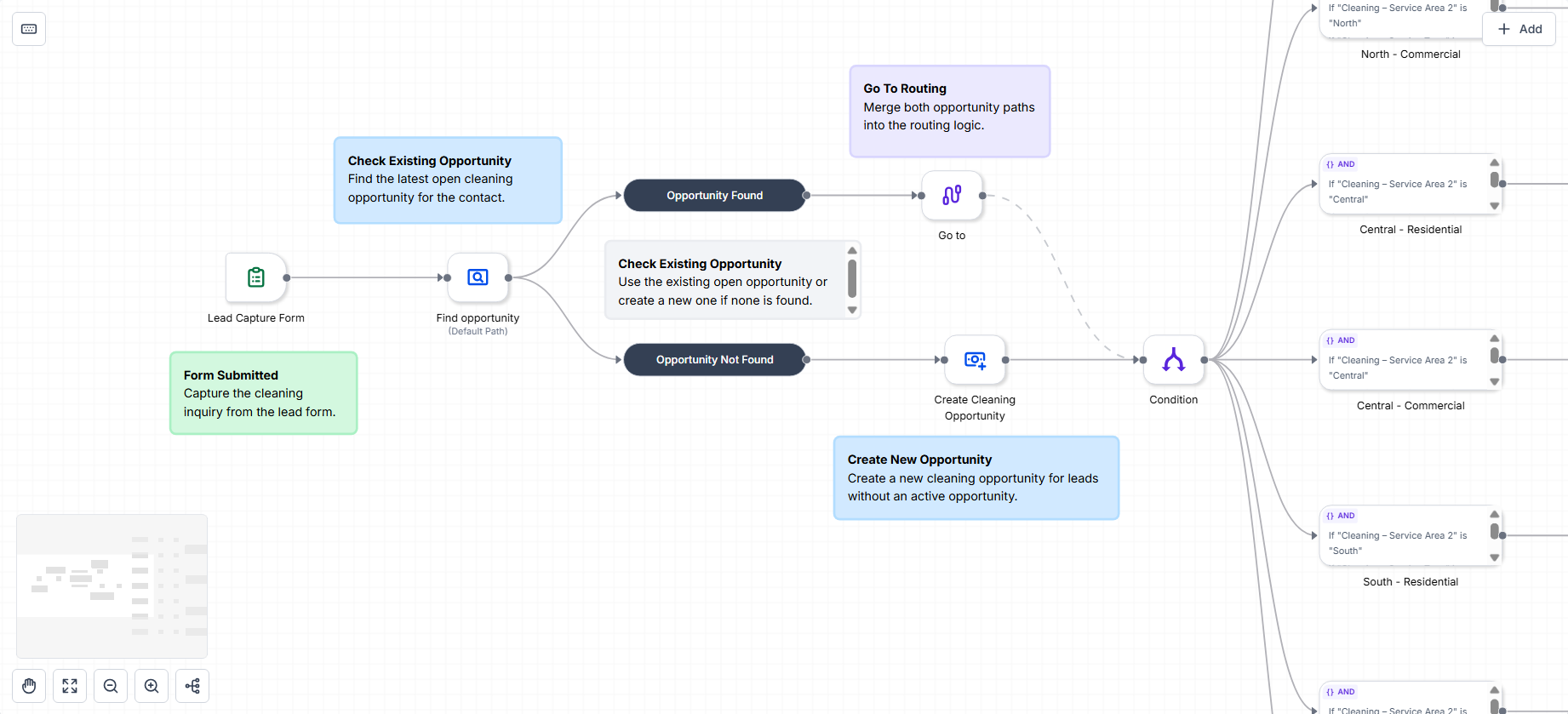
Task: Select the Central - Commercial condition card
Action: coord(1411,360)
